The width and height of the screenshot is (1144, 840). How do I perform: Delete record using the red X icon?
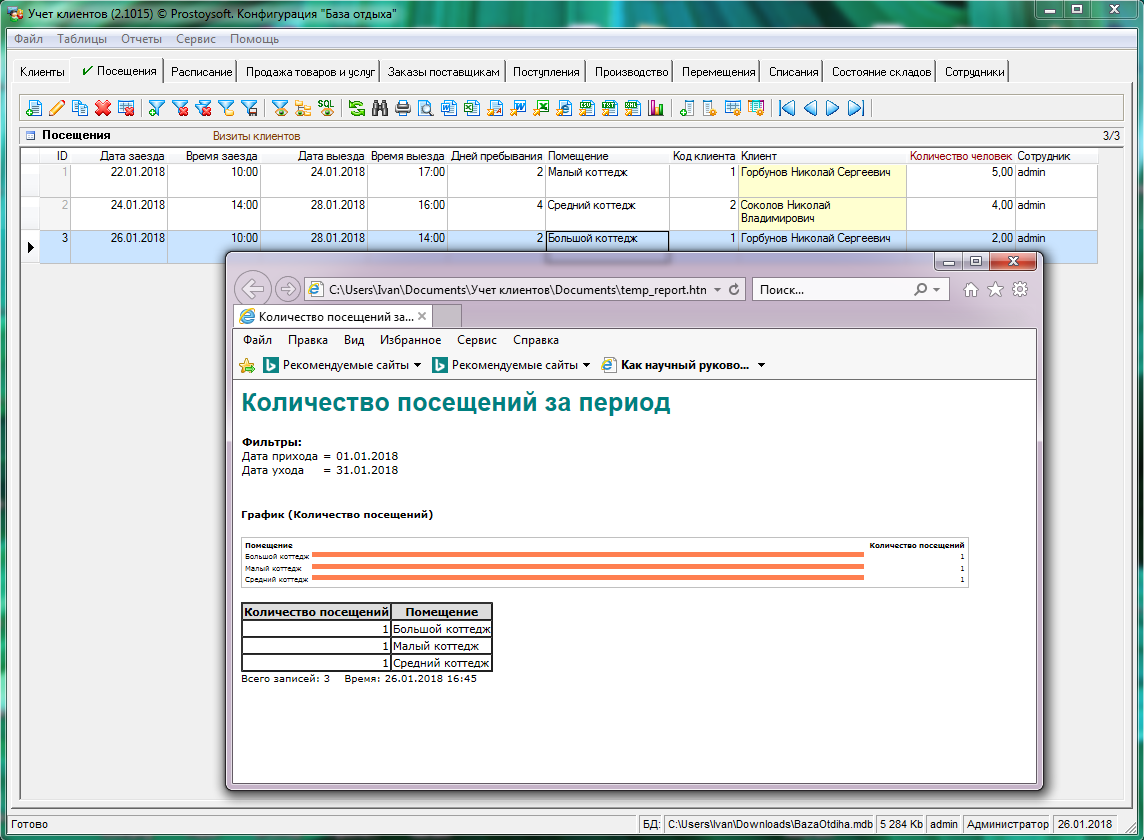[103, 108]
